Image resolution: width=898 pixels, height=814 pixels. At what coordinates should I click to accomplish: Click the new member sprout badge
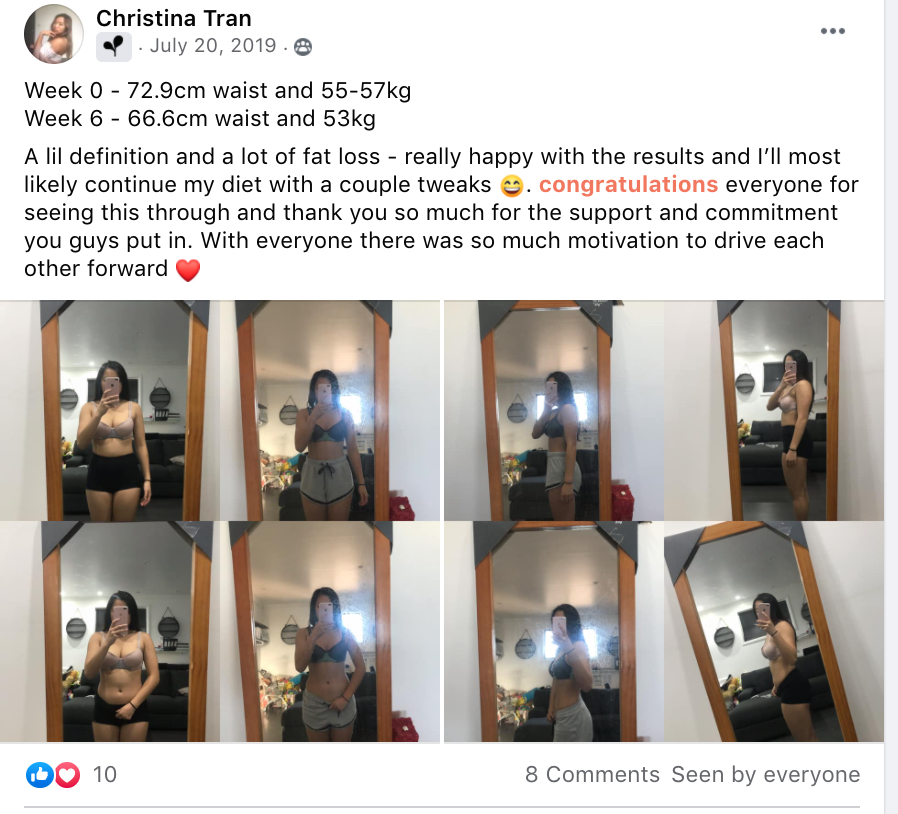pyautogui.click(x=113, y=46)
